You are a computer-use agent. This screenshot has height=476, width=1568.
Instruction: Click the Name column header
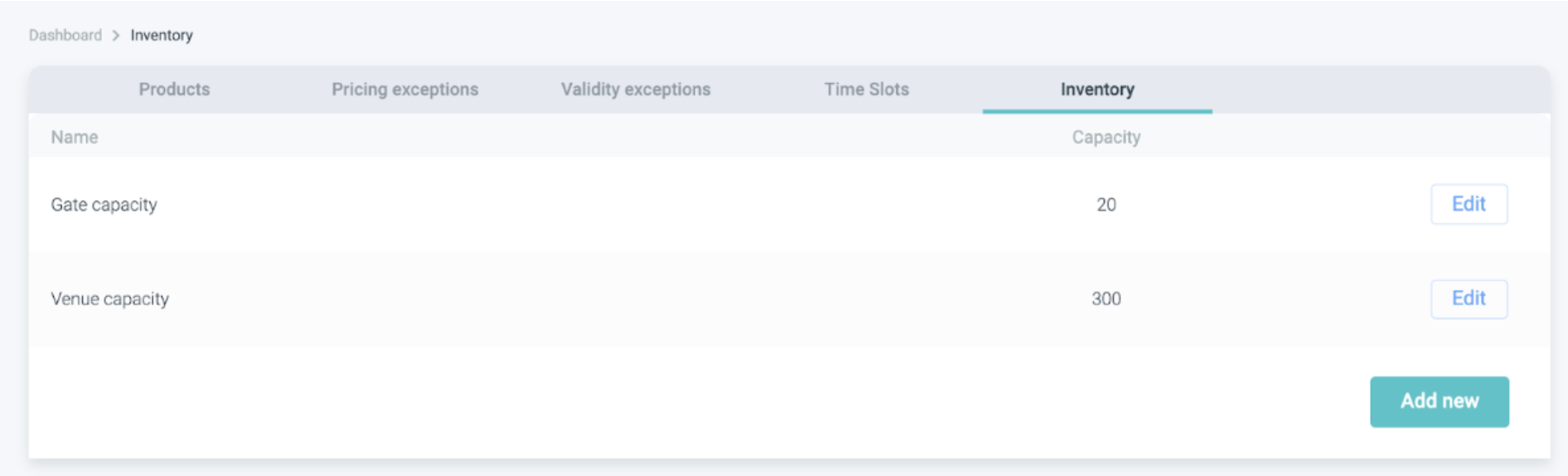[x=75, y=138]
